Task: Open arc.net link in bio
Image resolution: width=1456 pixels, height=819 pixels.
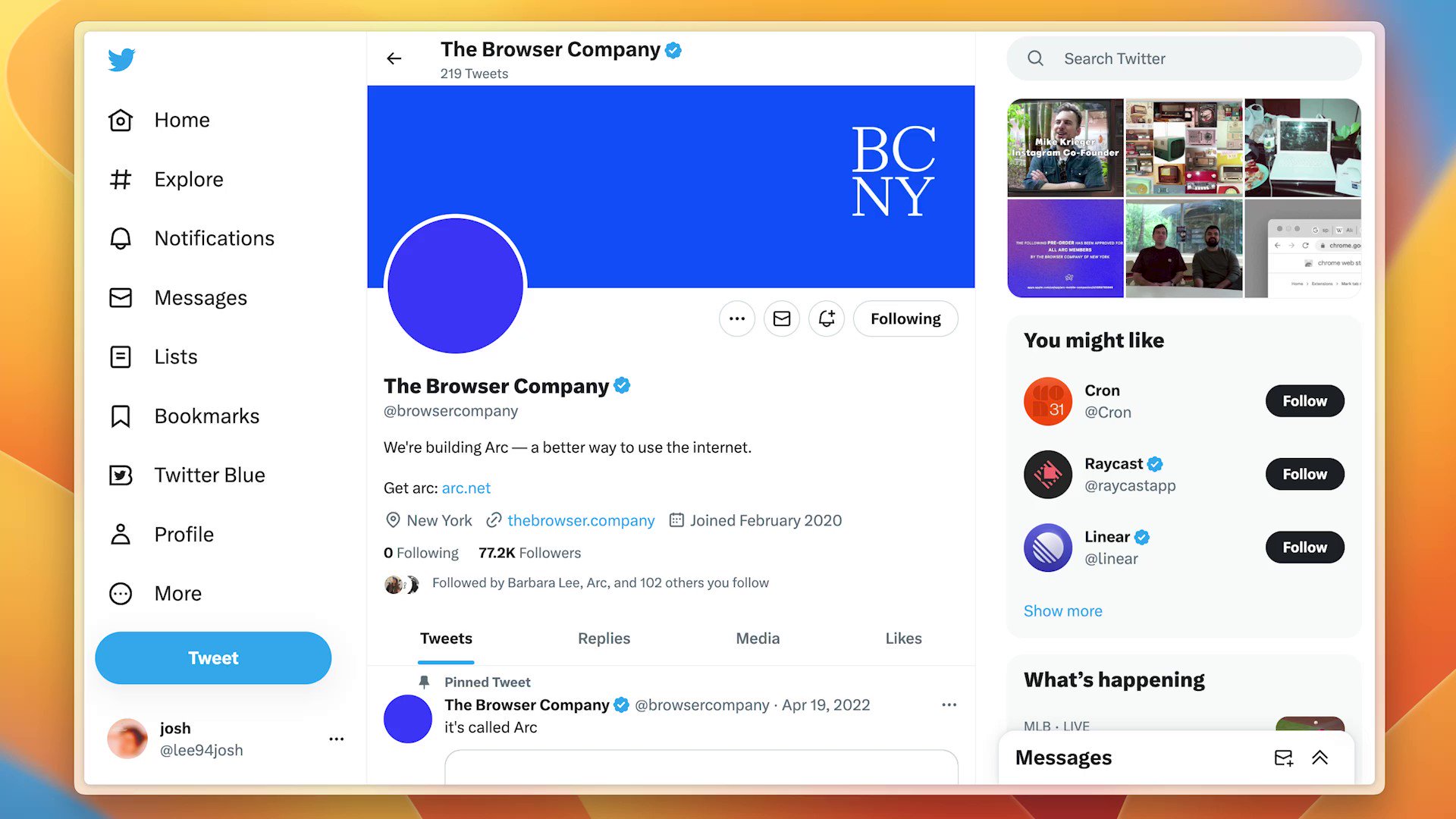Action: coord(466,488)
